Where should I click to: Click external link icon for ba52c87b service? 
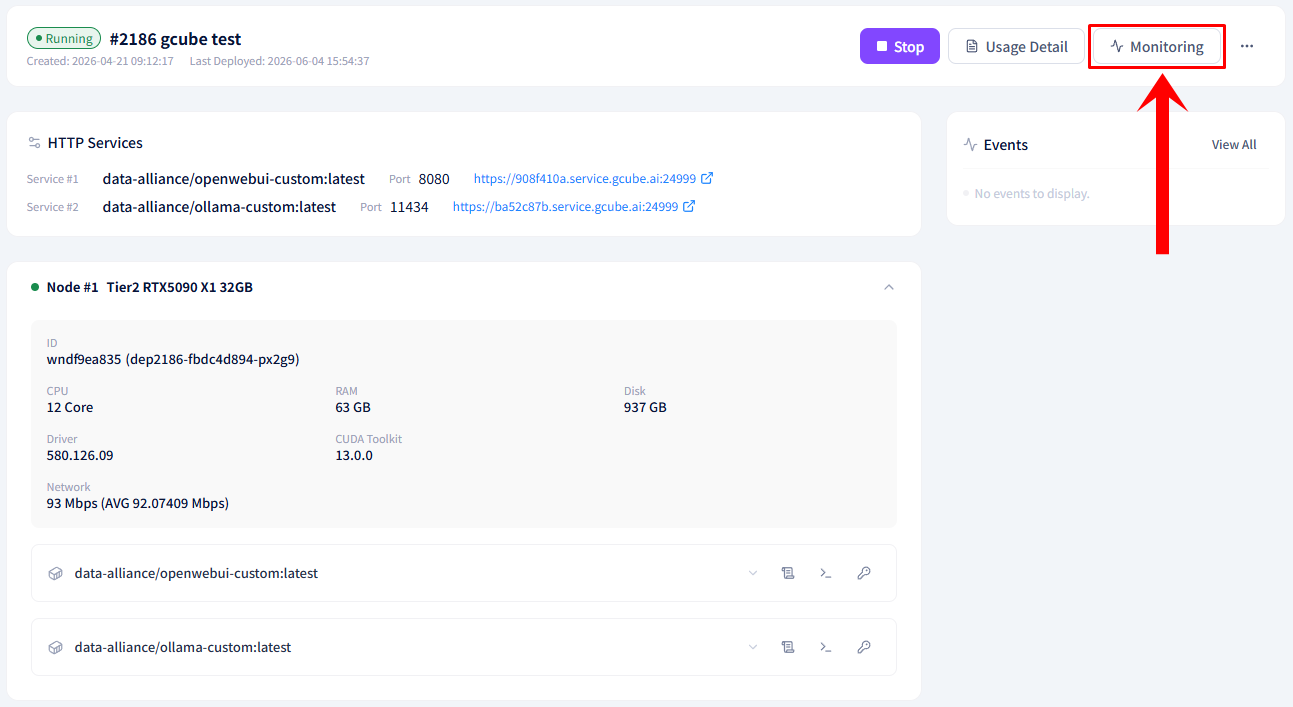(x=689, y=207)
